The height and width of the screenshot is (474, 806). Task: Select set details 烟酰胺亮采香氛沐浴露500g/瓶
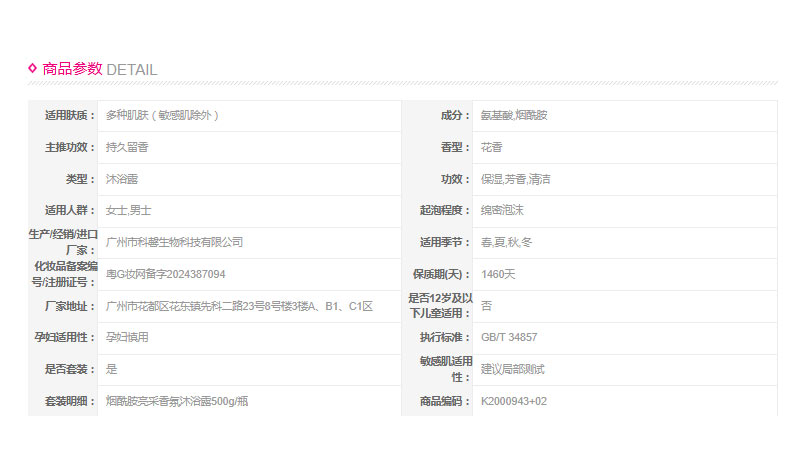pos(177,401)
